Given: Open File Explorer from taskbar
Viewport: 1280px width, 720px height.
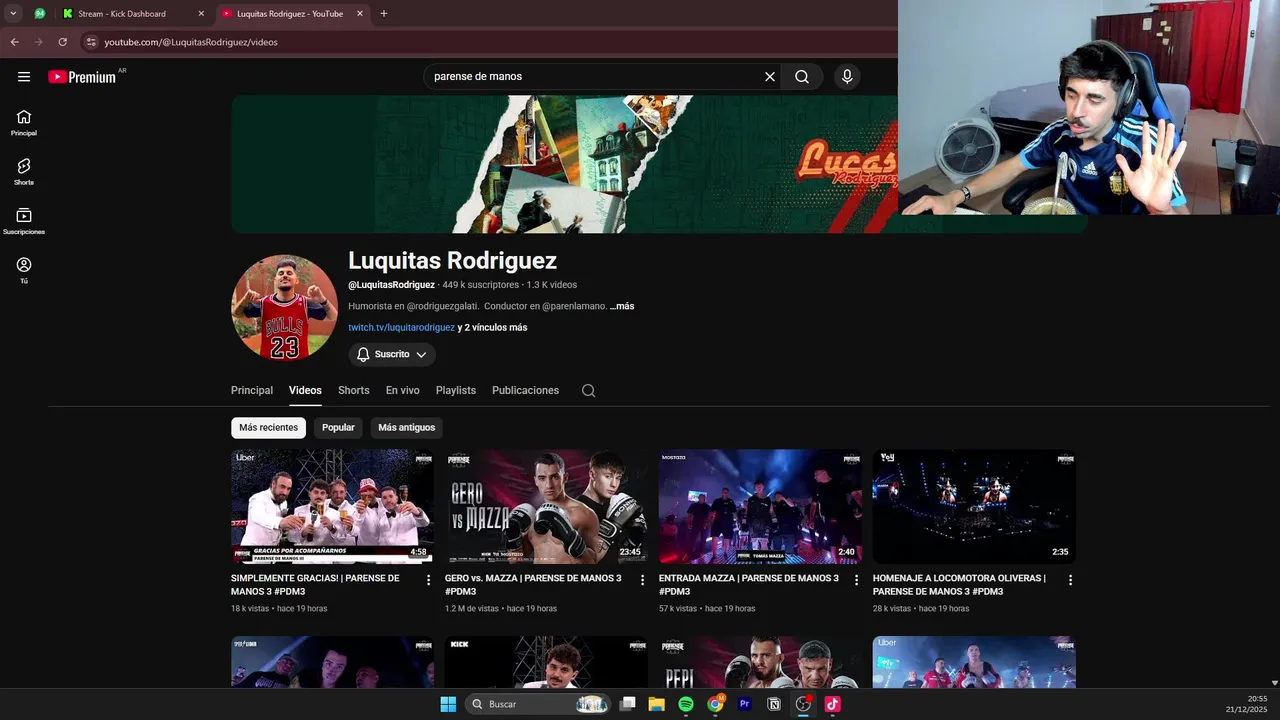Looking at the screenshot, I should tap(656, 704).
